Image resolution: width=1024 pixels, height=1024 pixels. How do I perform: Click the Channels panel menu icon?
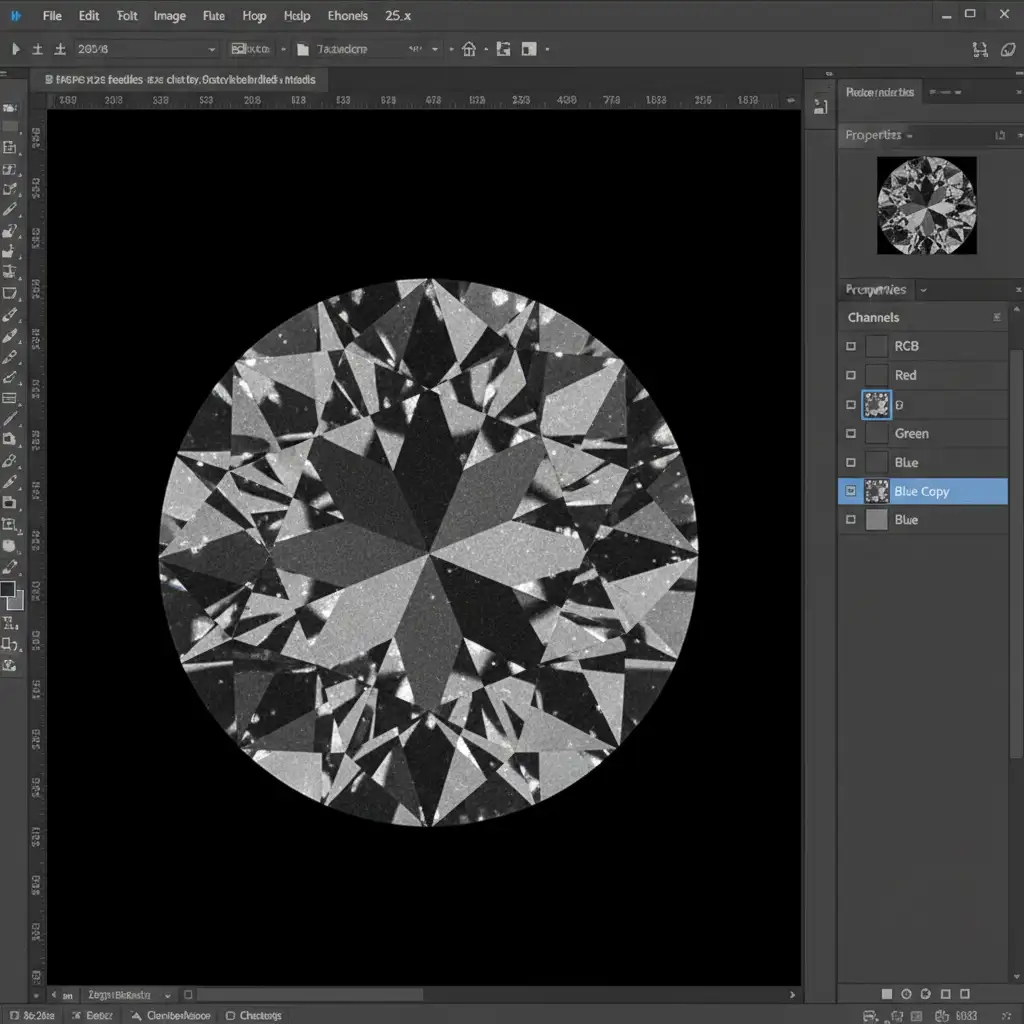pos(997,317)
